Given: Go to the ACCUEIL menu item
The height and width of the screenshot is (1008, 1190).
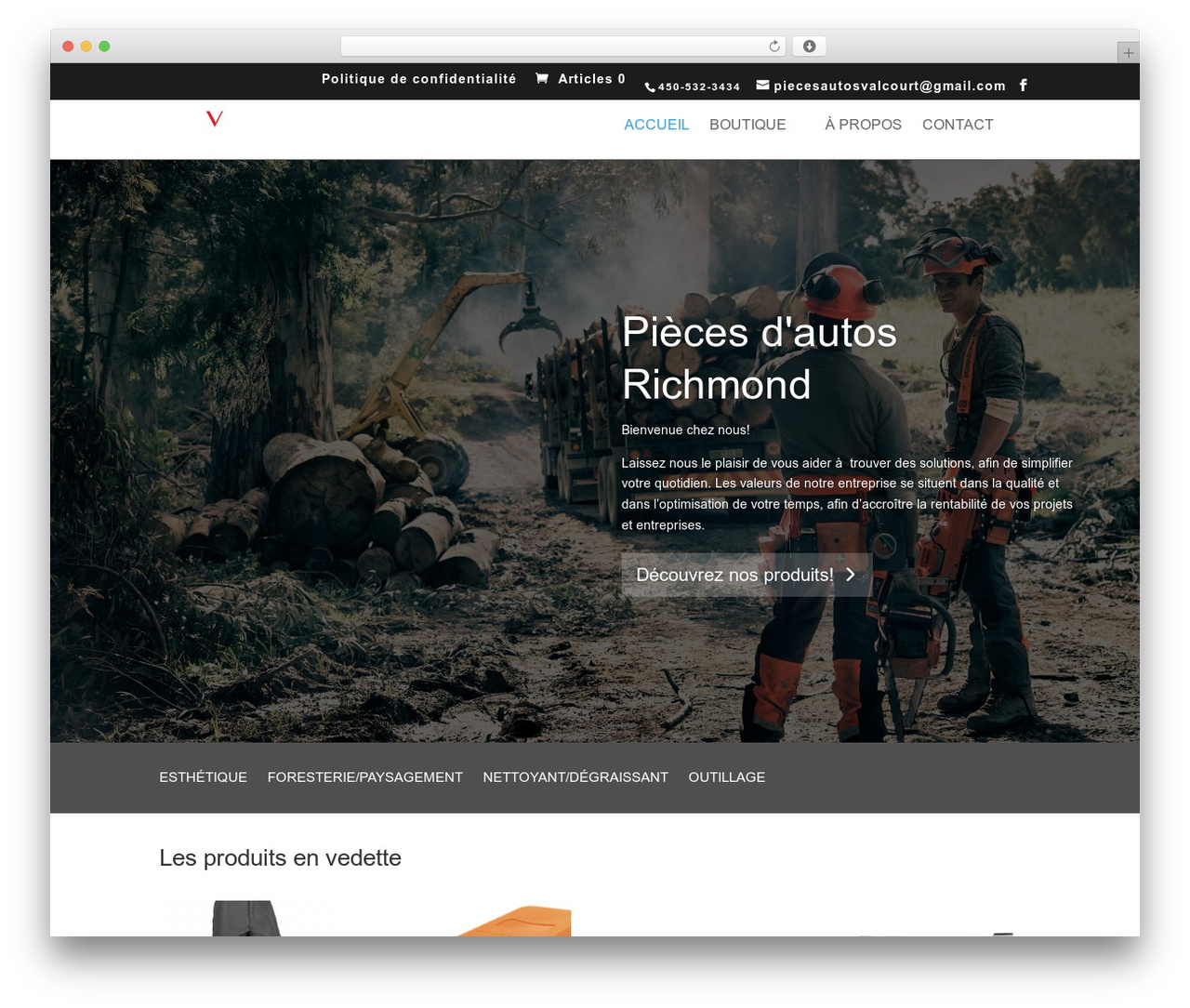Looking at the screenshot, I should [656, 125].
